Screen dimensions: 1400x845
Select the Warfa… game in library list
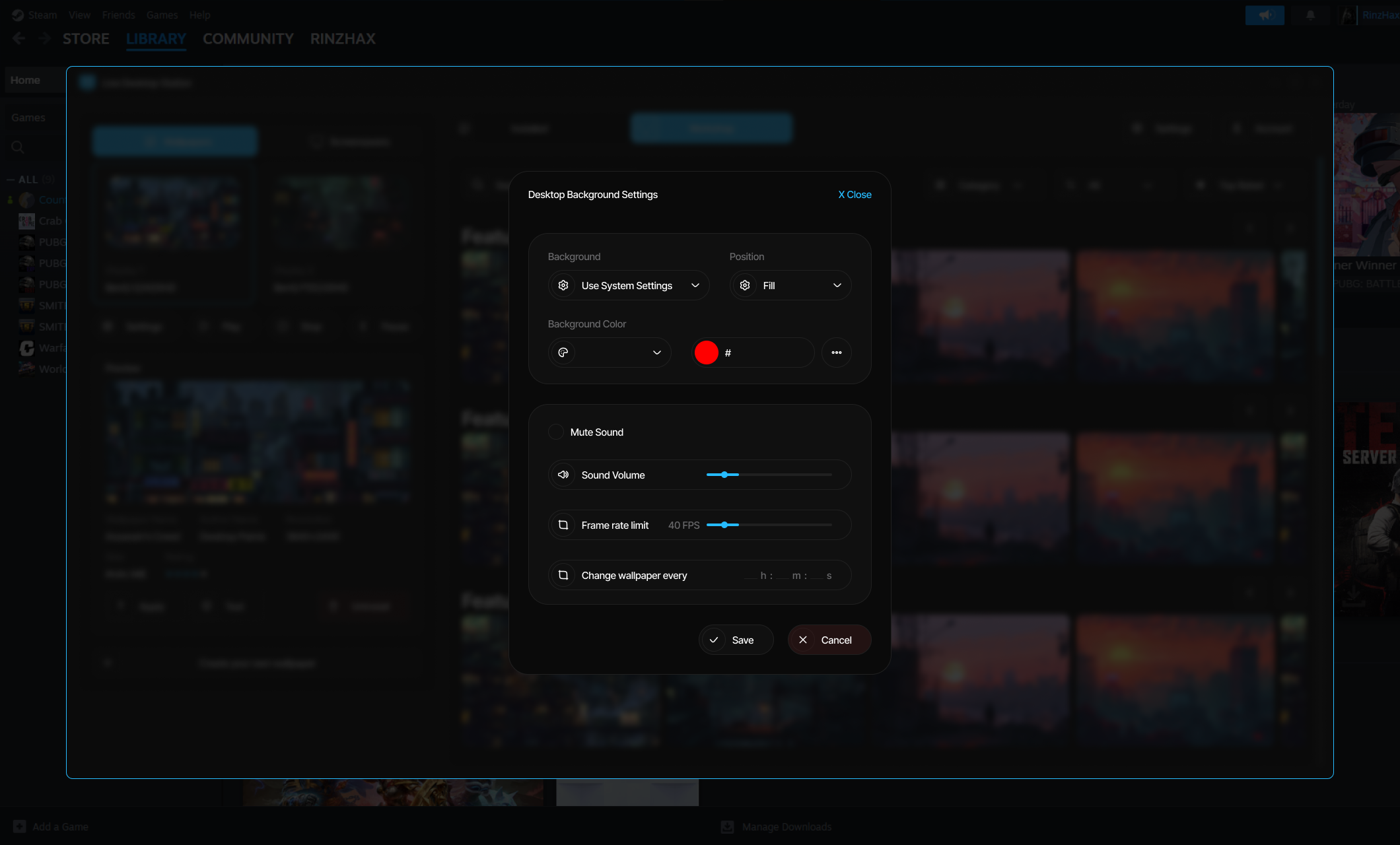click(42, 348)
